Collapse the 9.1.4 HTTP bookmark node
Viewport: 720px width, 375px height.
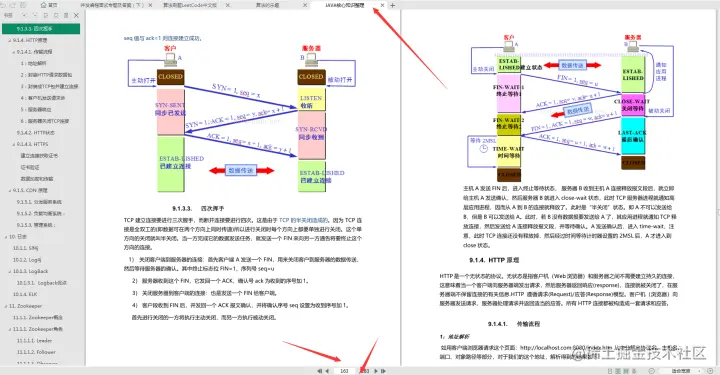(x=9, y=40)
